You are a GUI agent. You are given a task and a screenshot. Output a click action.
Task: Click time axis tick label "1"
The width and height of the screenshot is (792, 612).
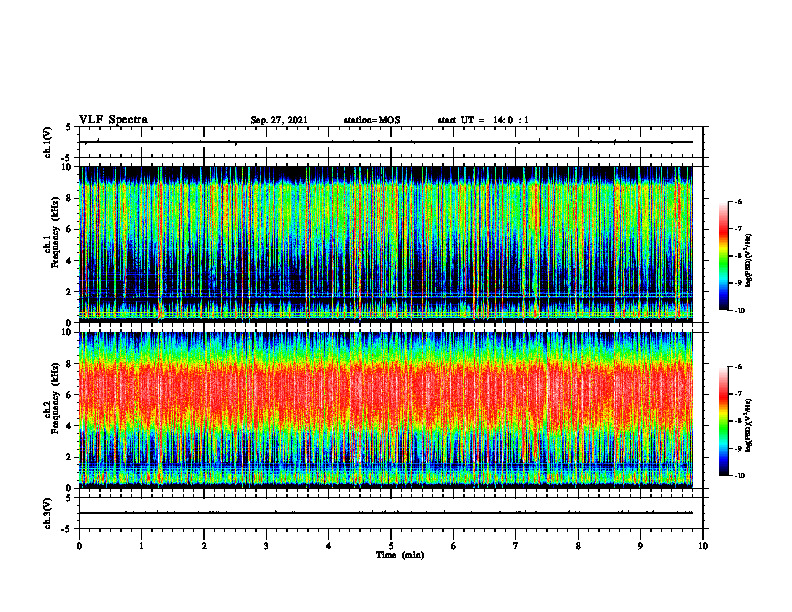point(141,546)
